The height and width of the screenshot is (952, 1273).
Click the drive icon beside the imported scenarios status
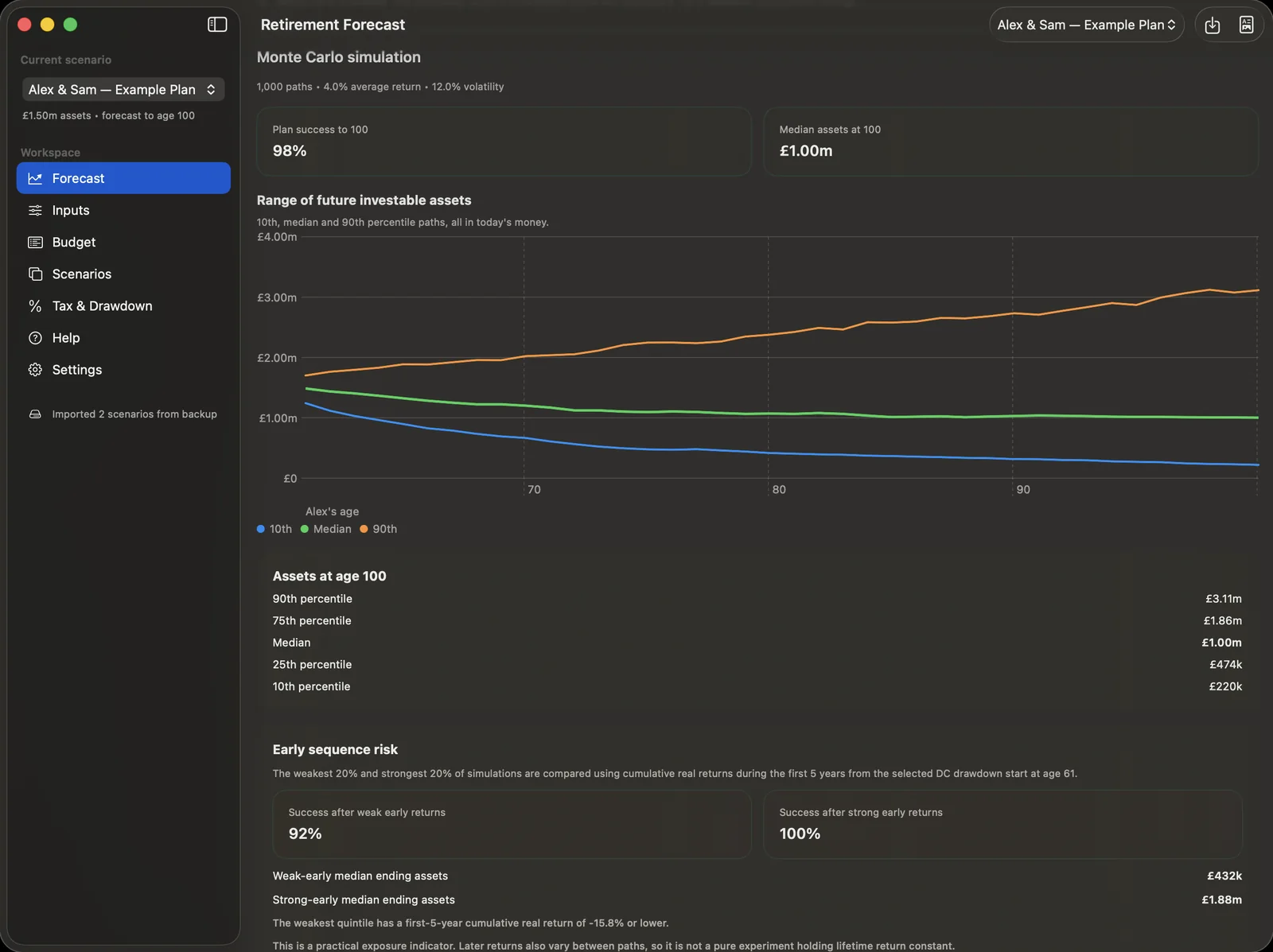35,414
